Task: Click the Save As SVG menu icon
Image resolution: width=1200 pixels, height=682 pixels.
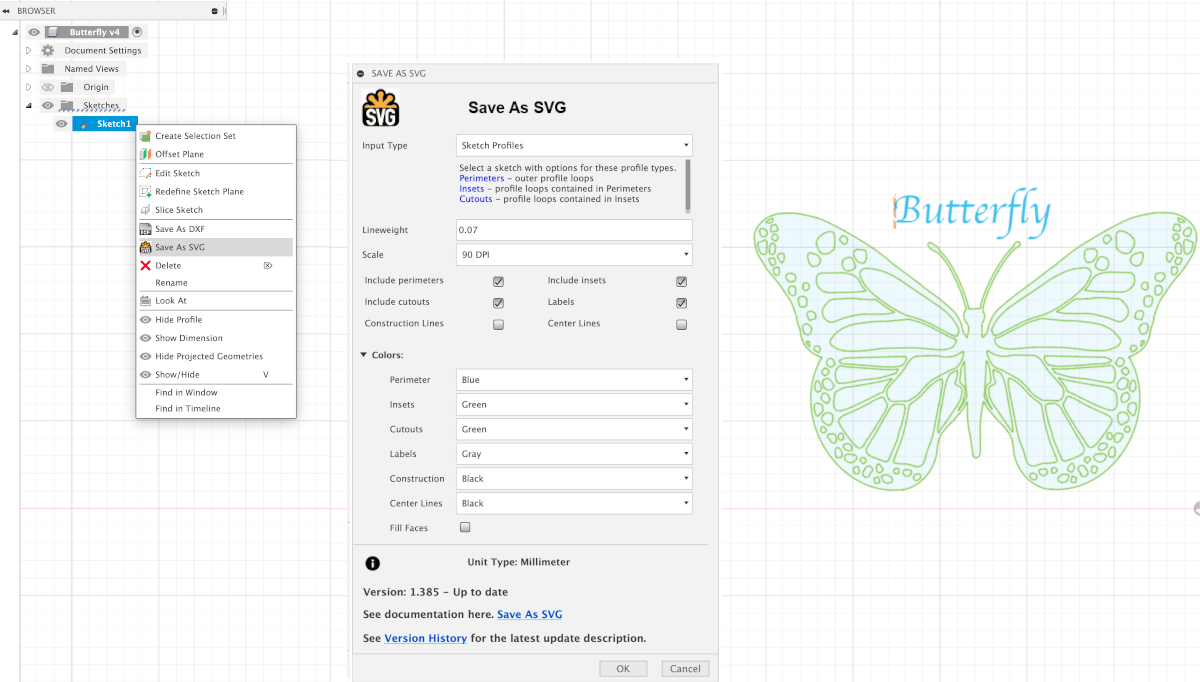Action: (x=146, y=247)
